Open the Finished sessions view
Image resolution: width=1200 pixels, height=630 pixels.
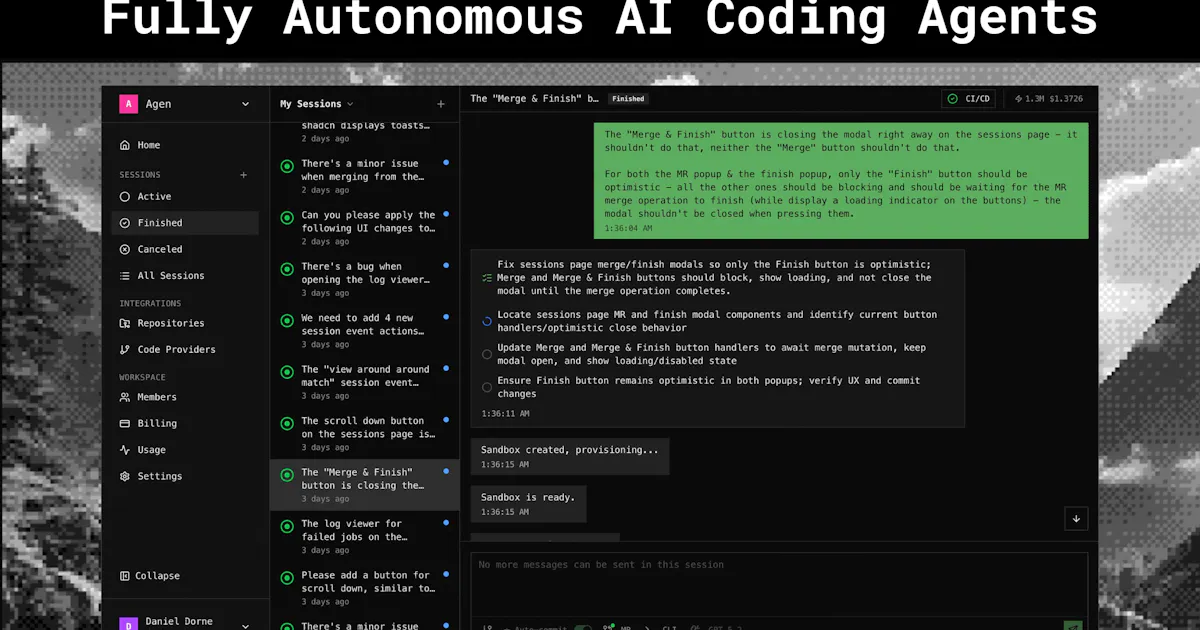pyautogui.click(x=185, y=223)
